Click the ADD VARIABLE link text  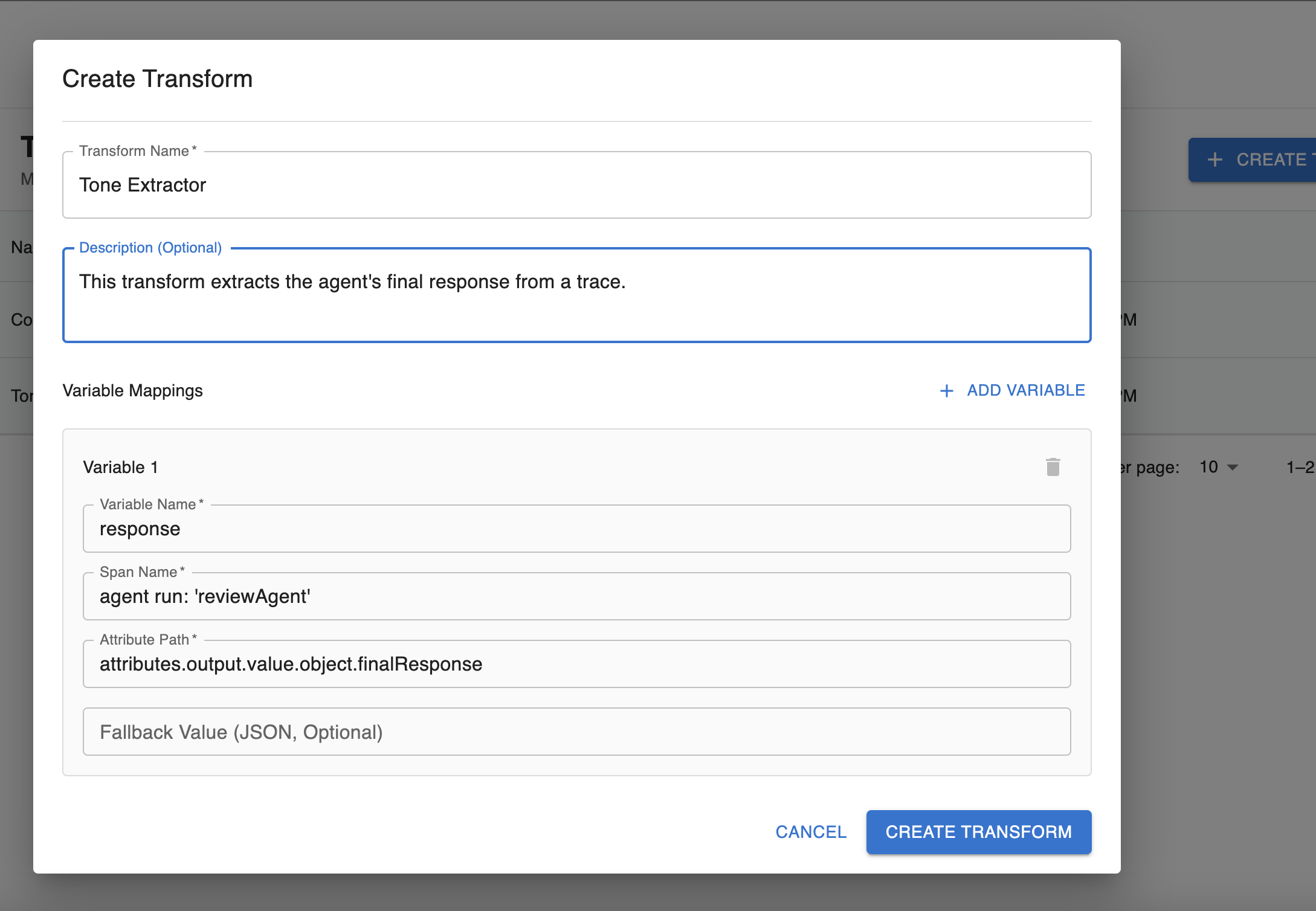[1025, 390]
